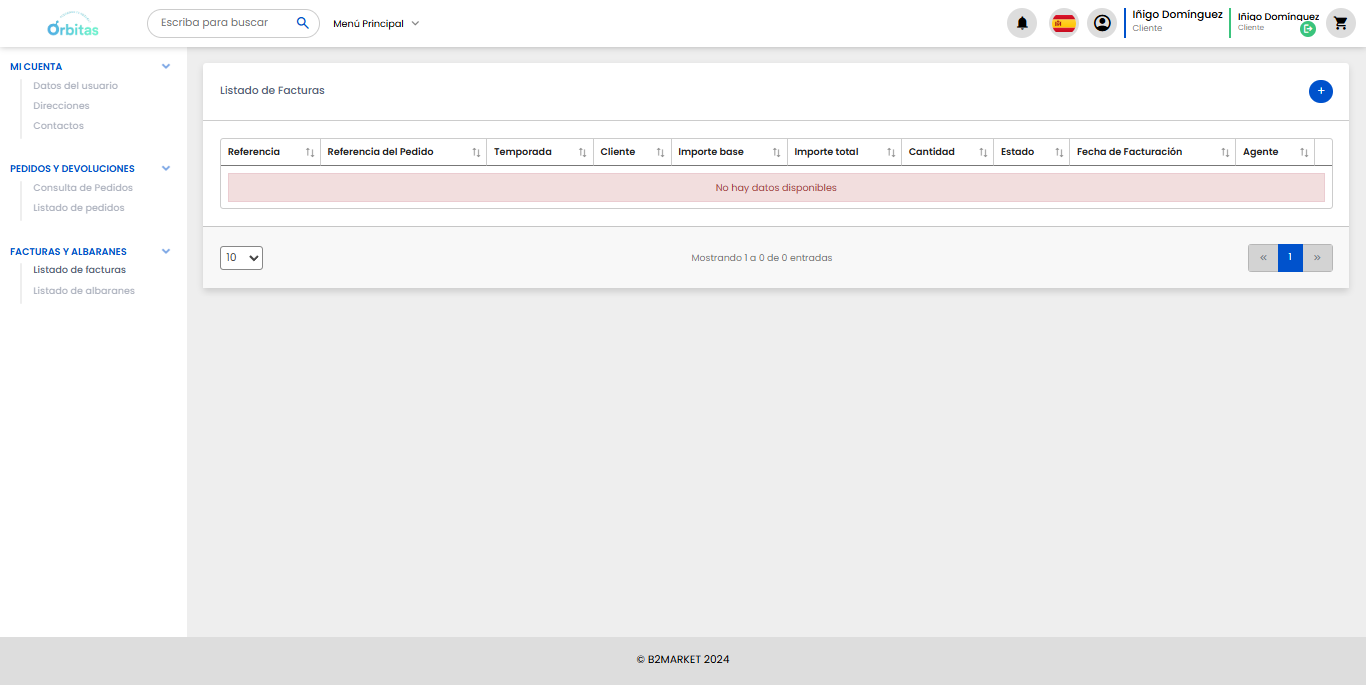Collapse the MI CUENTA section
Viewport: 1366px width, 685px height.
click(166, 67)
